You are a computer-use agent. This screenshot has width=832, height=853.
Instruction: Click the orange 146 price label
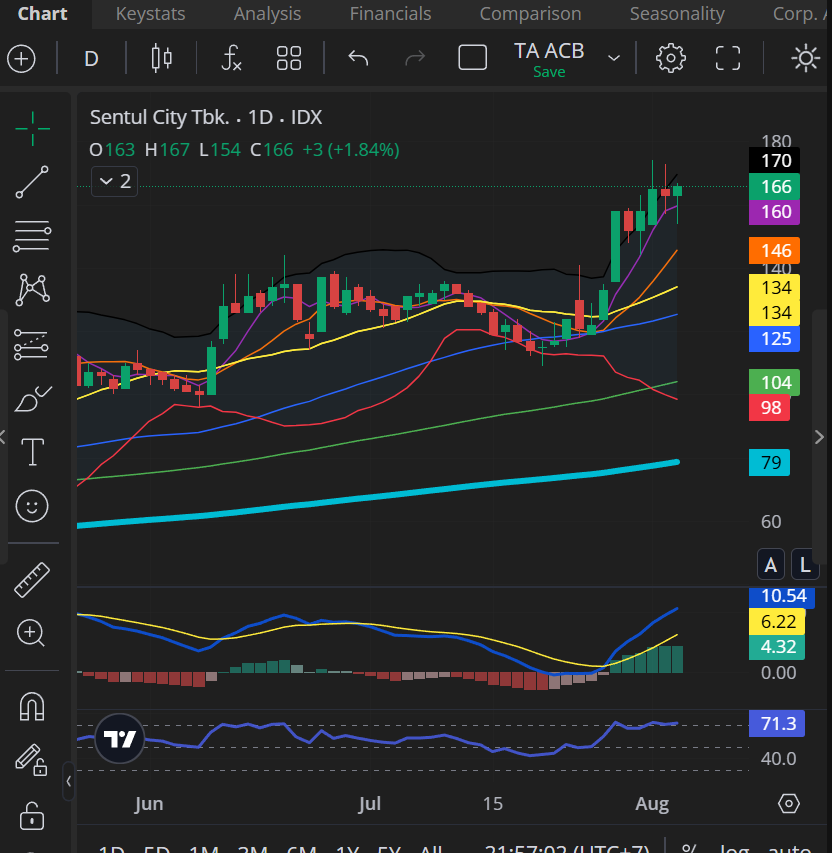(774, 251)
